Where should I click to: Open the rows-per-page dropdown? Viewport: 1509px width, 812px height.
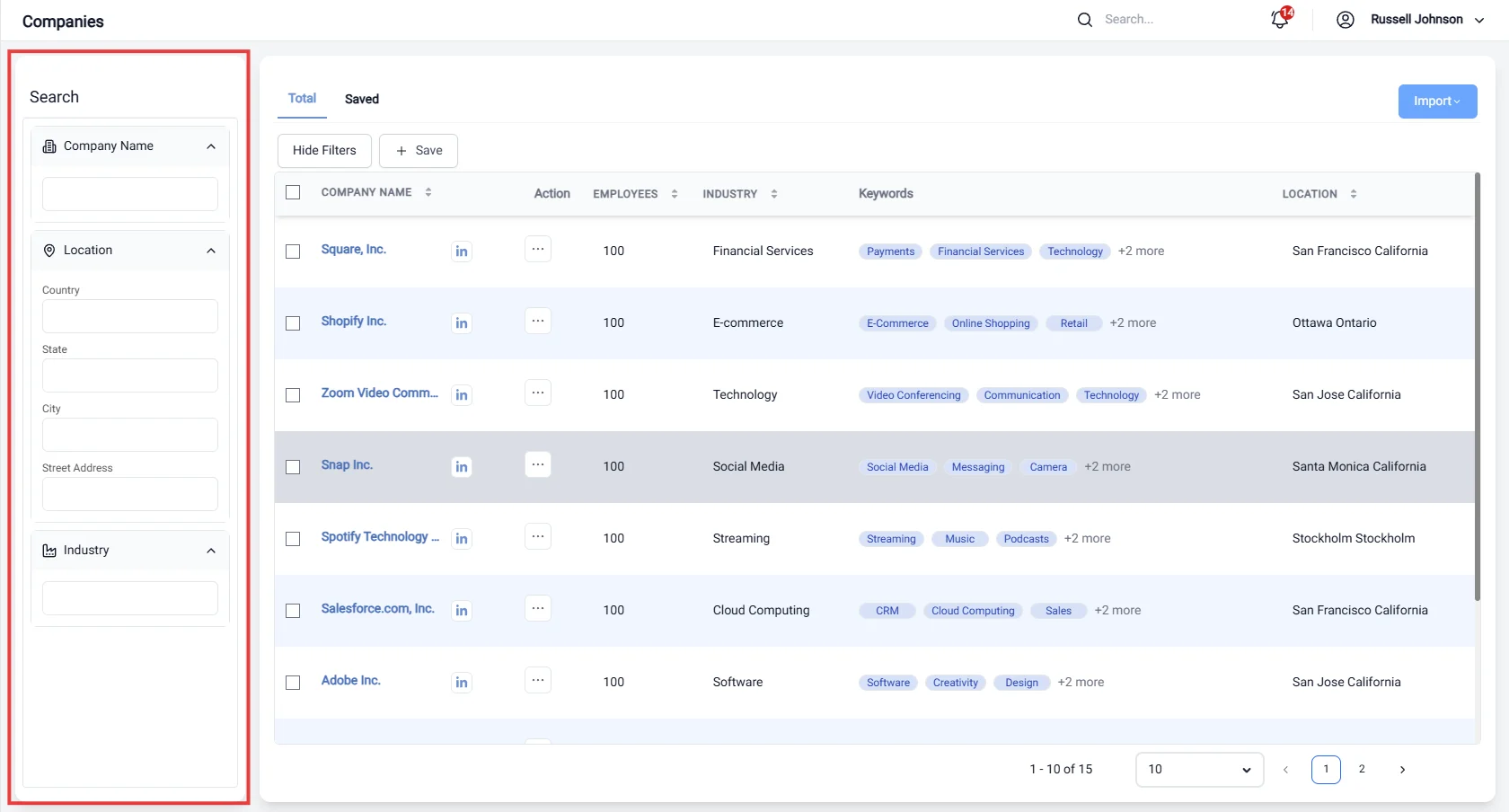pos(1200,770)
